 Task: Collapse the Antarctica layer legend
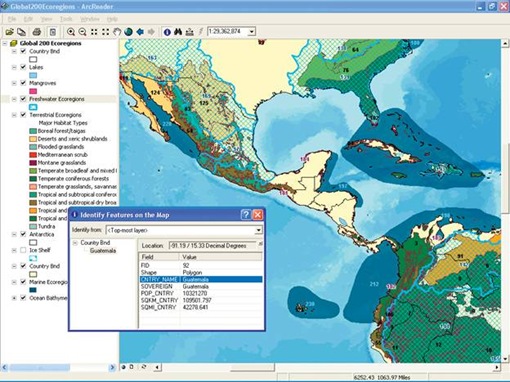[x=14, y=234]
